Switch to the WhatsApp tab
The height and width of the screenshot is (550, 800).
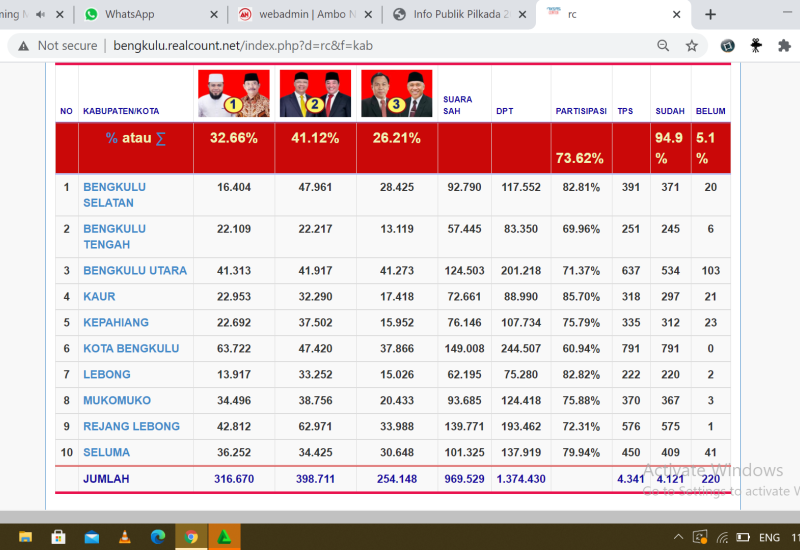pyautogui.click(x=151, y=14)
